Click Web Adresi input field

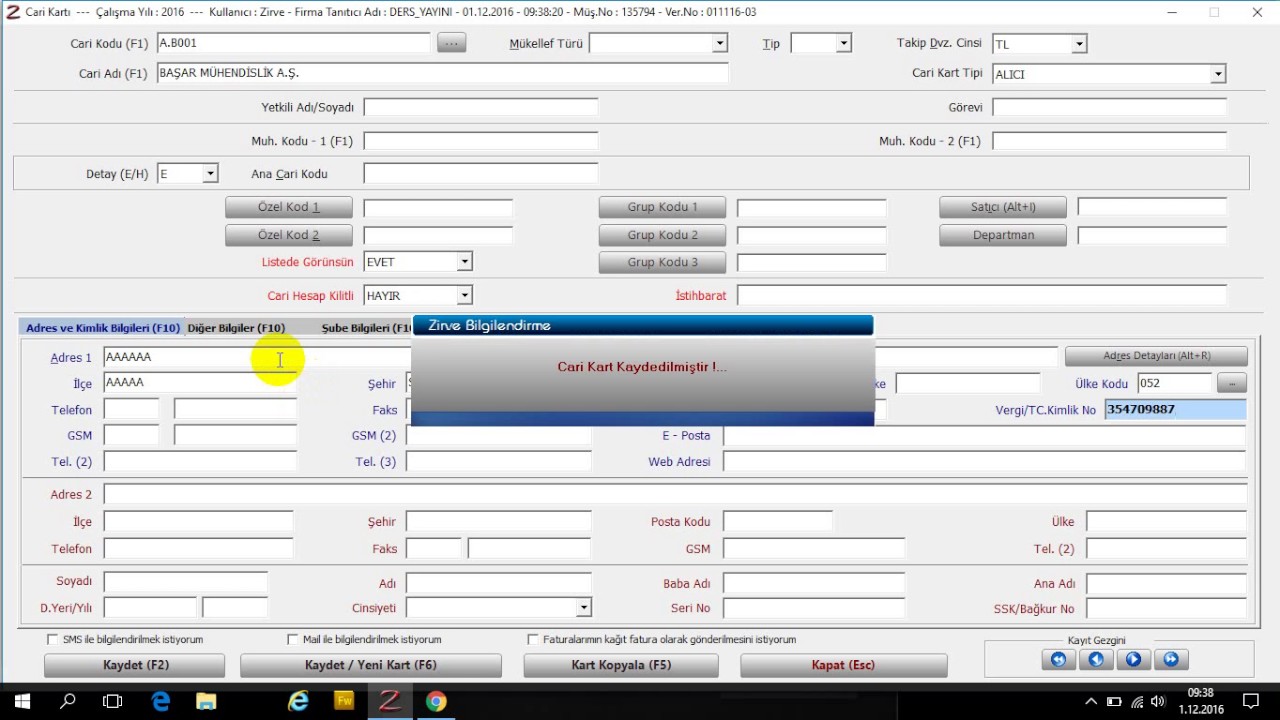pyautogui.click(x=984, y=462)
